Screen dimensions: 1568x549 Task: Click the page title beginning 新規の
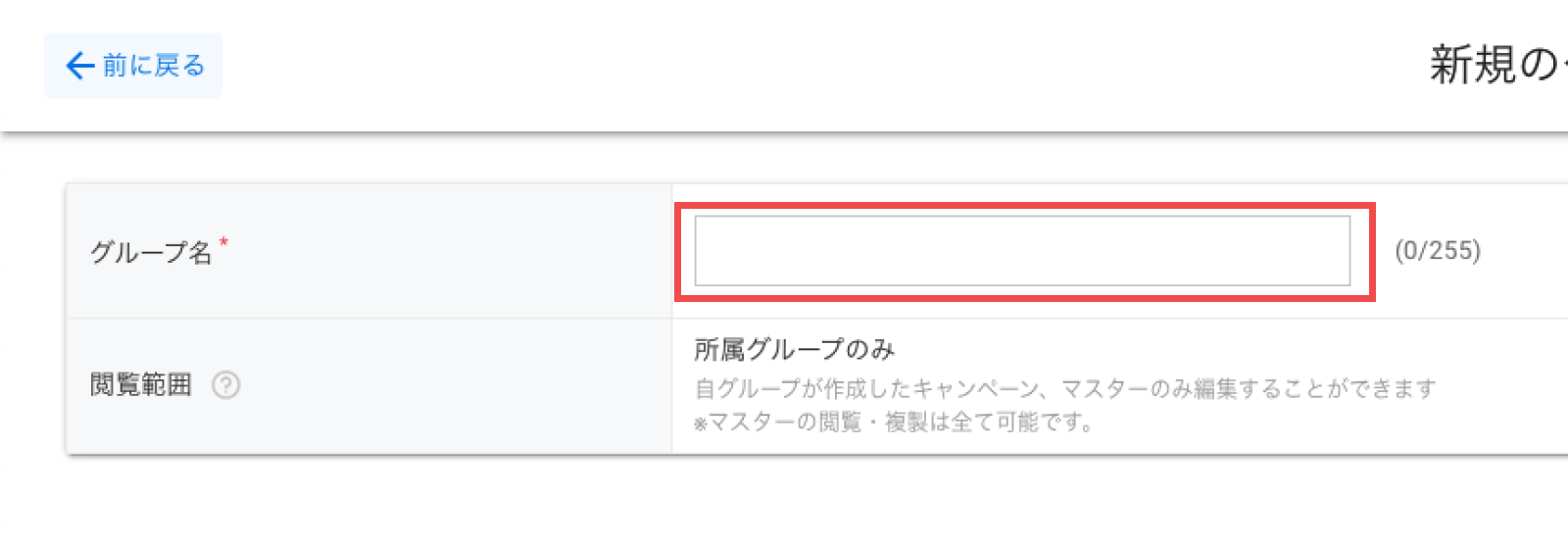1497,66
